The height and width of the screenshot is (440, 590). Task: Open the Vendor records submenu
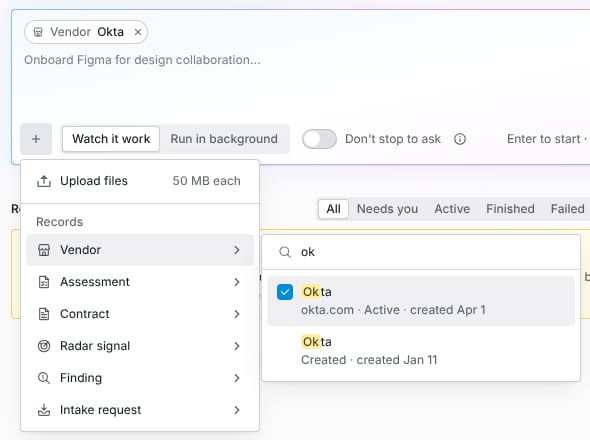140,250
